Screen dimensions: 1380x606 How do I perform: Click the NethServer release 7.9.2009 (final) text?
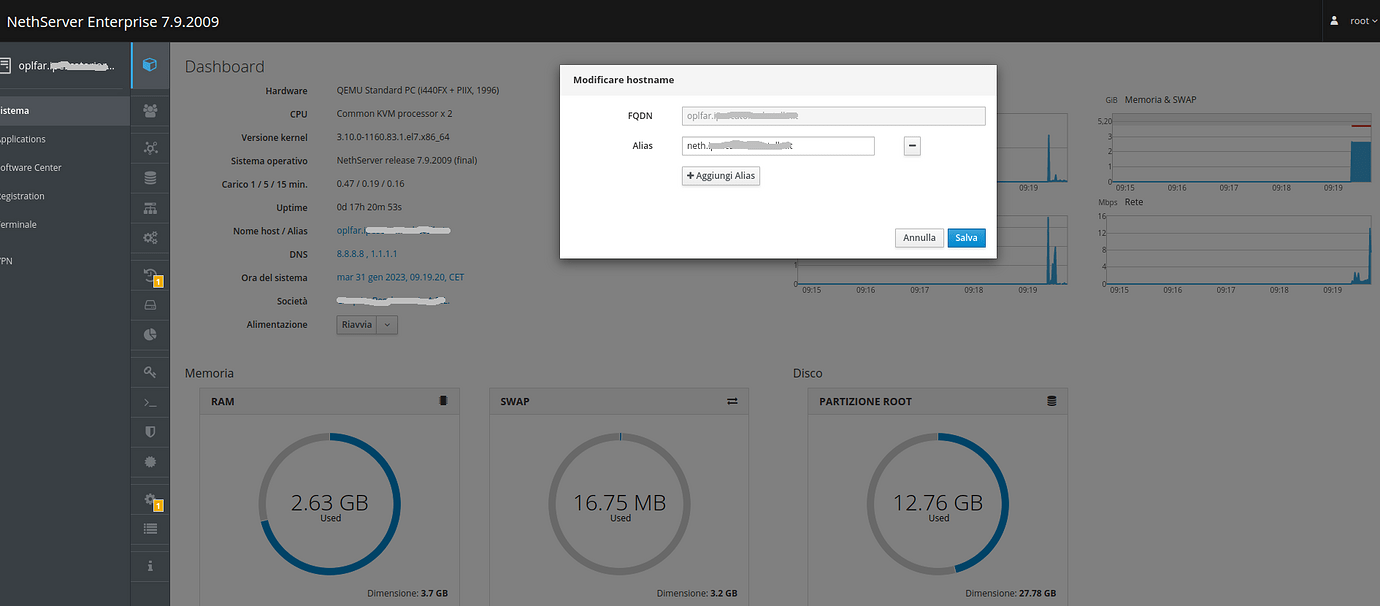point(407,160)
